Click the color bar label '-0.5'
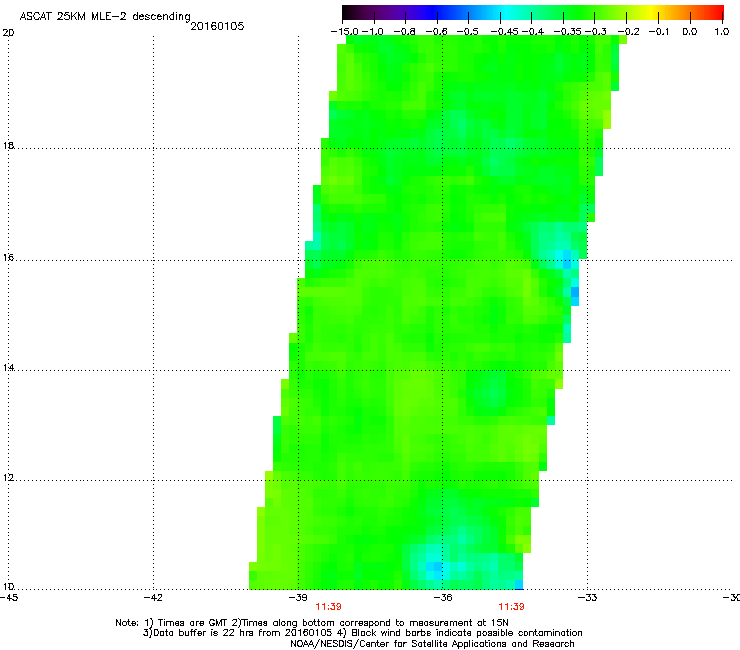Viewport: 740px width, 650px height. pyautogui.click(x=468, y=32)
